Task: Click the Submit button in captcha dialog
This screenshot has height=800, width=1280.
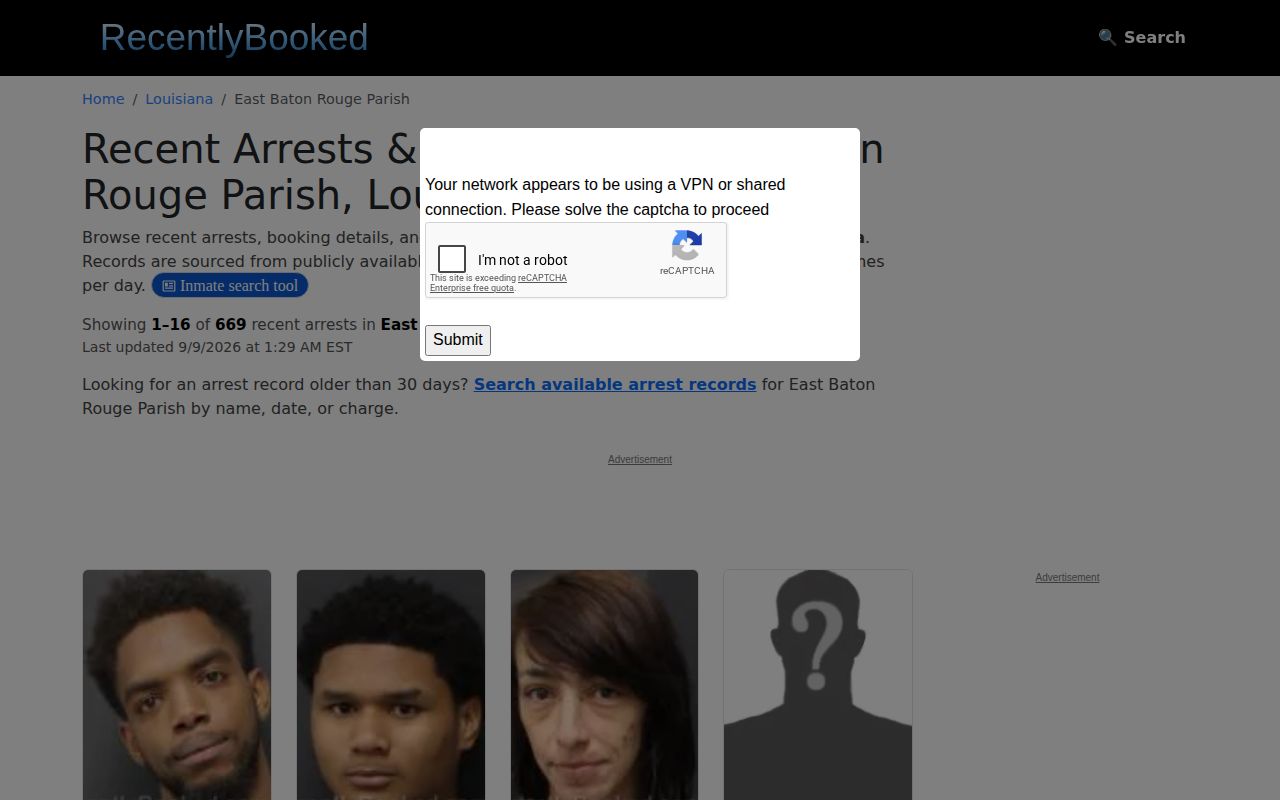Action: (458, 340)
